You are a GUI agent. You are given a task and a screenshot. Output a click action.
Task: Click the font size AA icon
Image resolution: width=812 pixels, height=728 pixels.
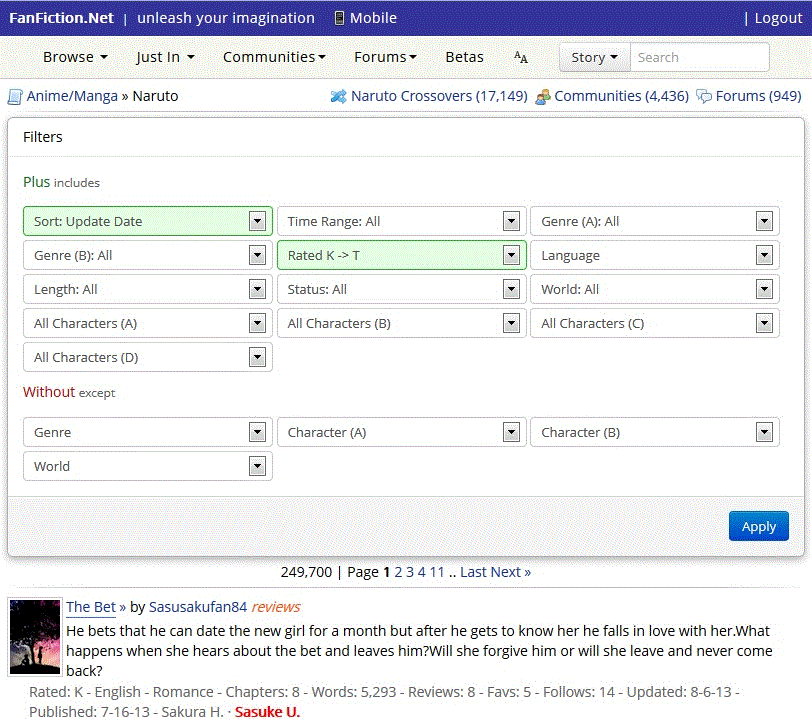click(x=521, y=57)
